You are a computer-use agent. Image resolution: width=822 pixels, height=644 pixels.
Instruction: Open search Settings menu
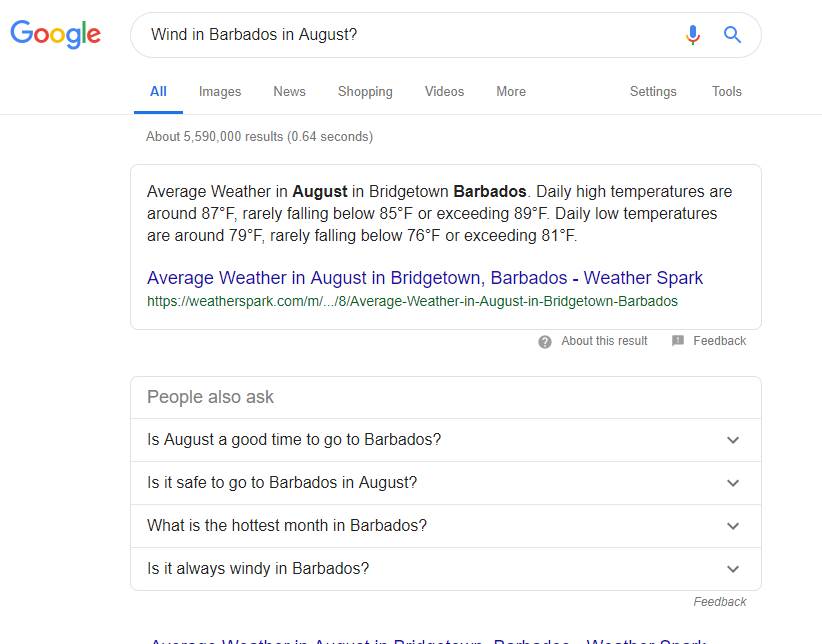[653, 91]
